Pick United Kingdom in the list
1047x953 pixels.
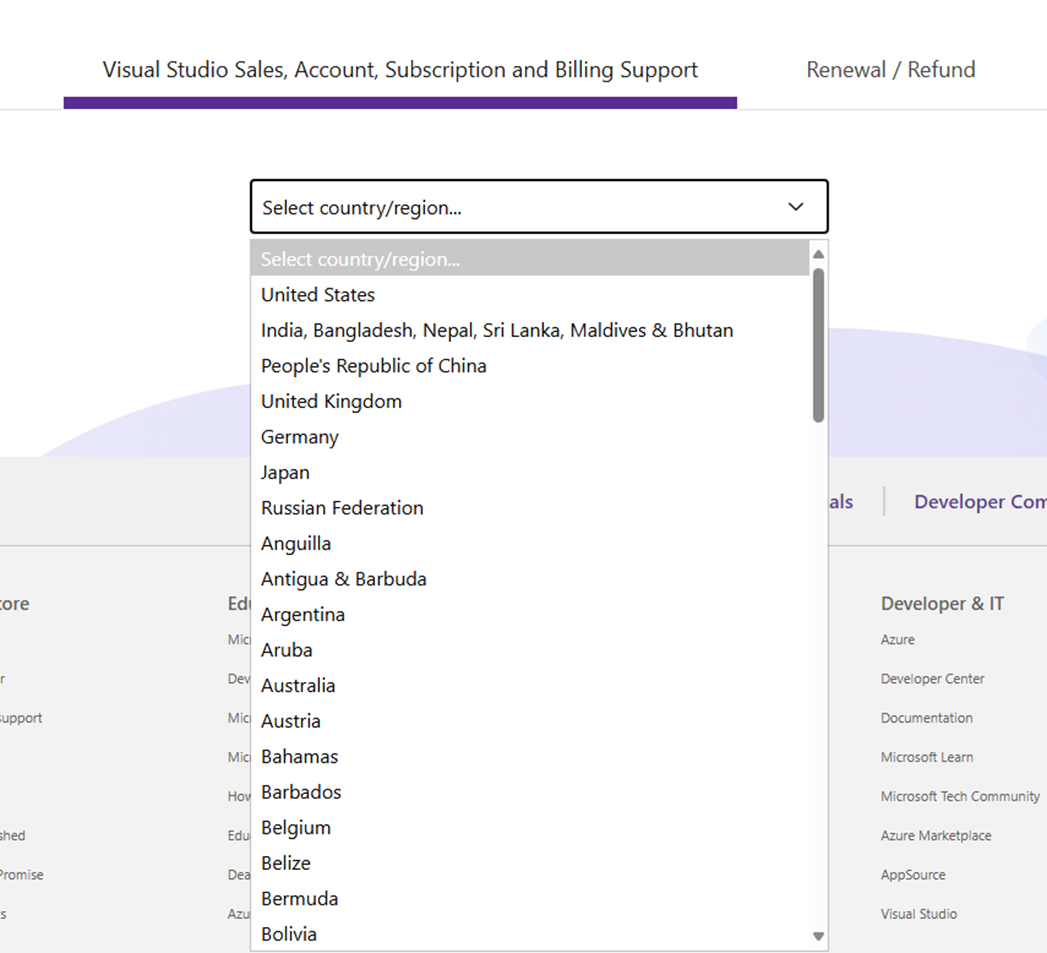click(530, 401)
